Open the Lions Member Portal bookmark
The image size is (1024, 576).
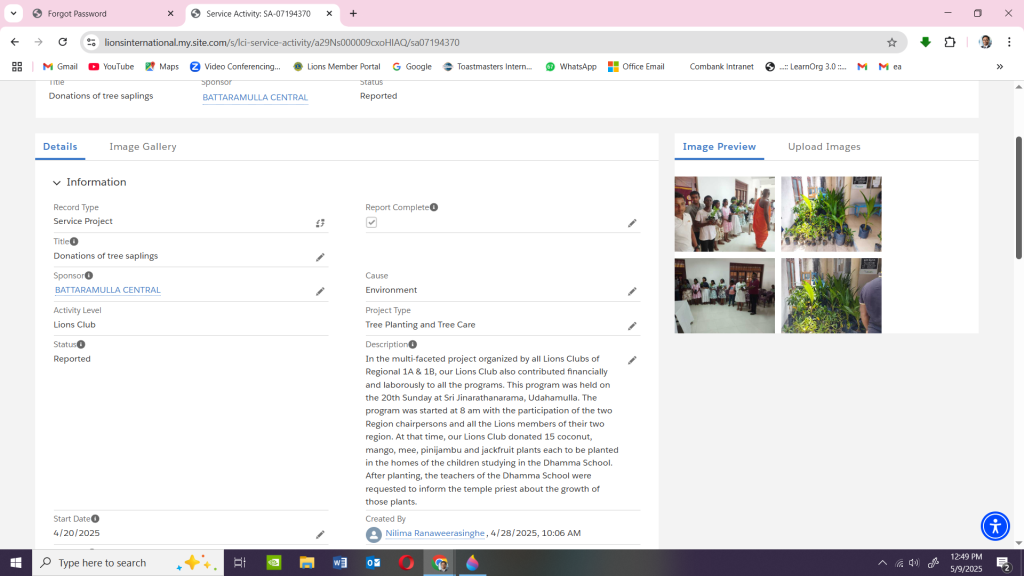click(x=336, y=67)
